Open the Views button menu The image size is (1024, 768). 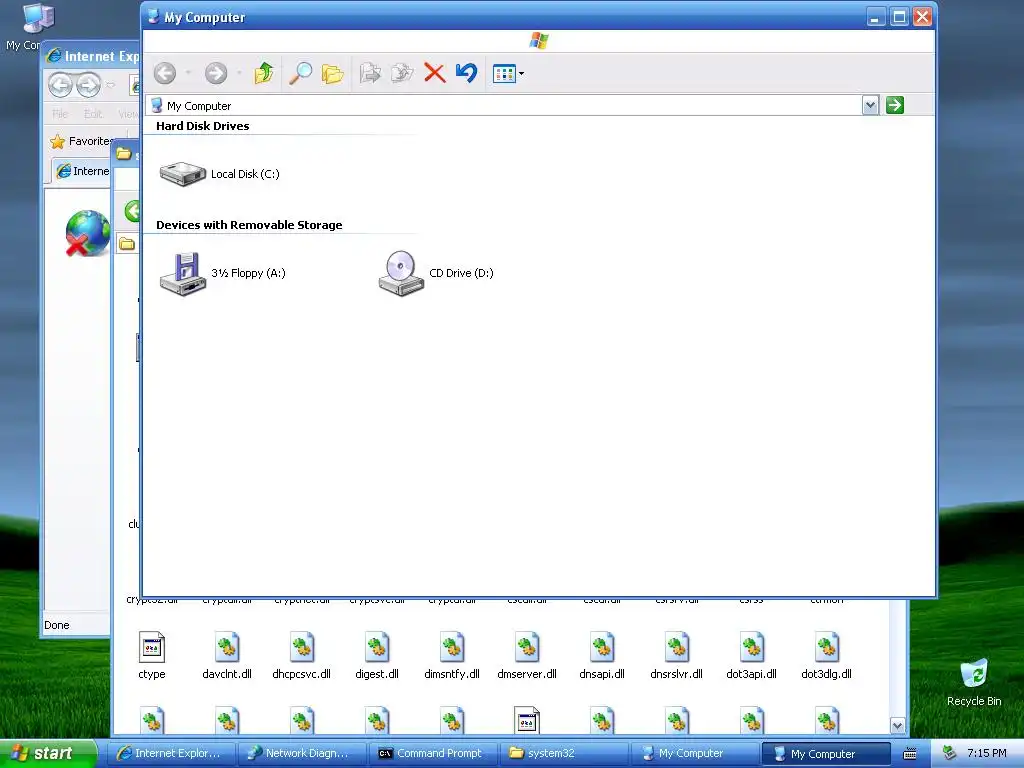pyautogui.click(x=508, y=74)
